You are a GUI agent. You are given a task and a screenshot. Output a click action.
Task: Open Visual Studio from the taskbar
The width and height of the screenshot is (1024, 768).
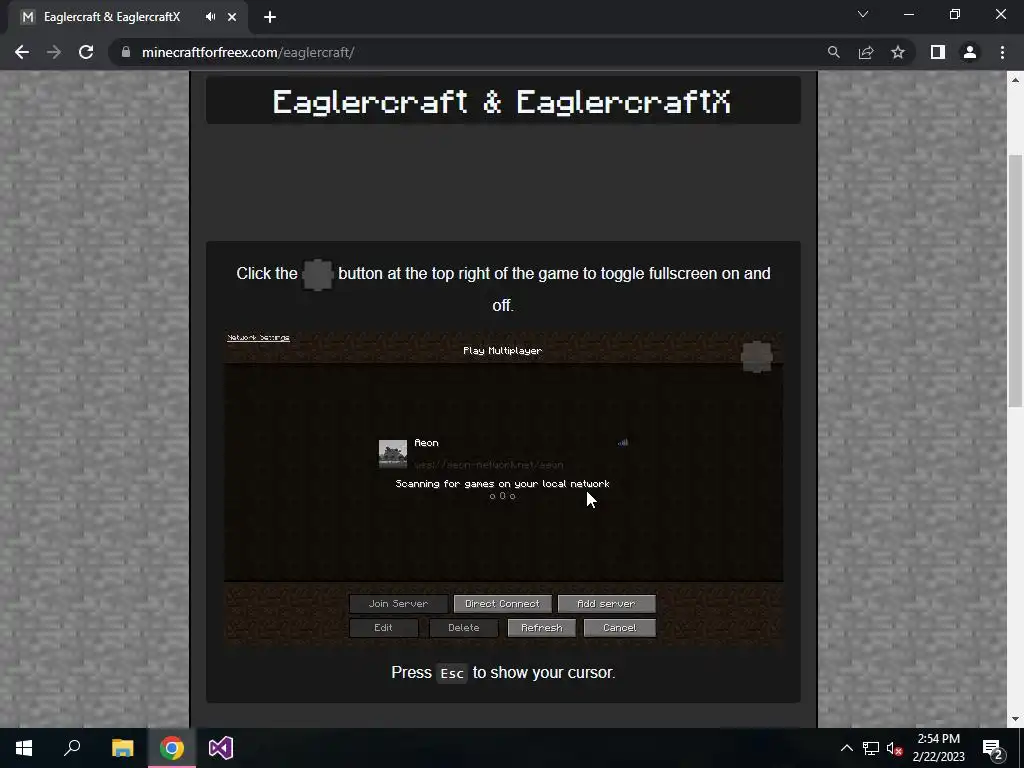pos(221,748)
